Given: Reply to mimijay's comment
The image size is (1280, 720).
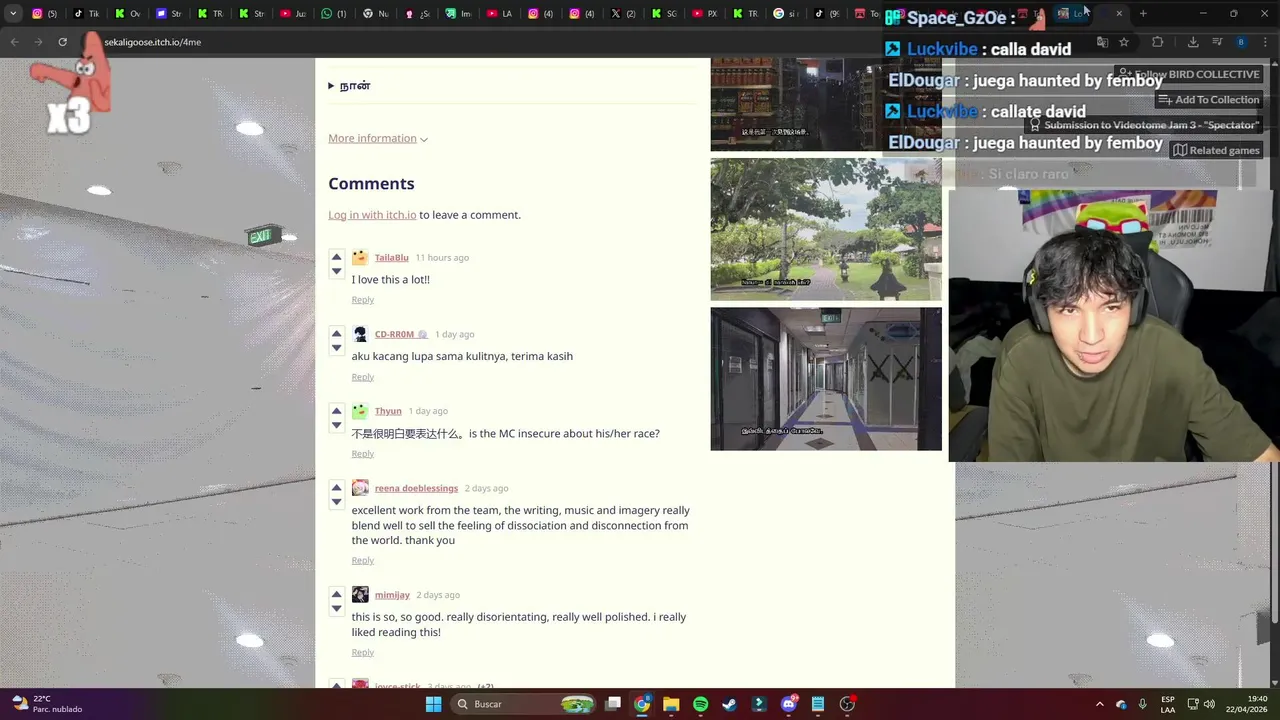Looking at the screenshot, I should pyautogui.click(x=362, y=653).
